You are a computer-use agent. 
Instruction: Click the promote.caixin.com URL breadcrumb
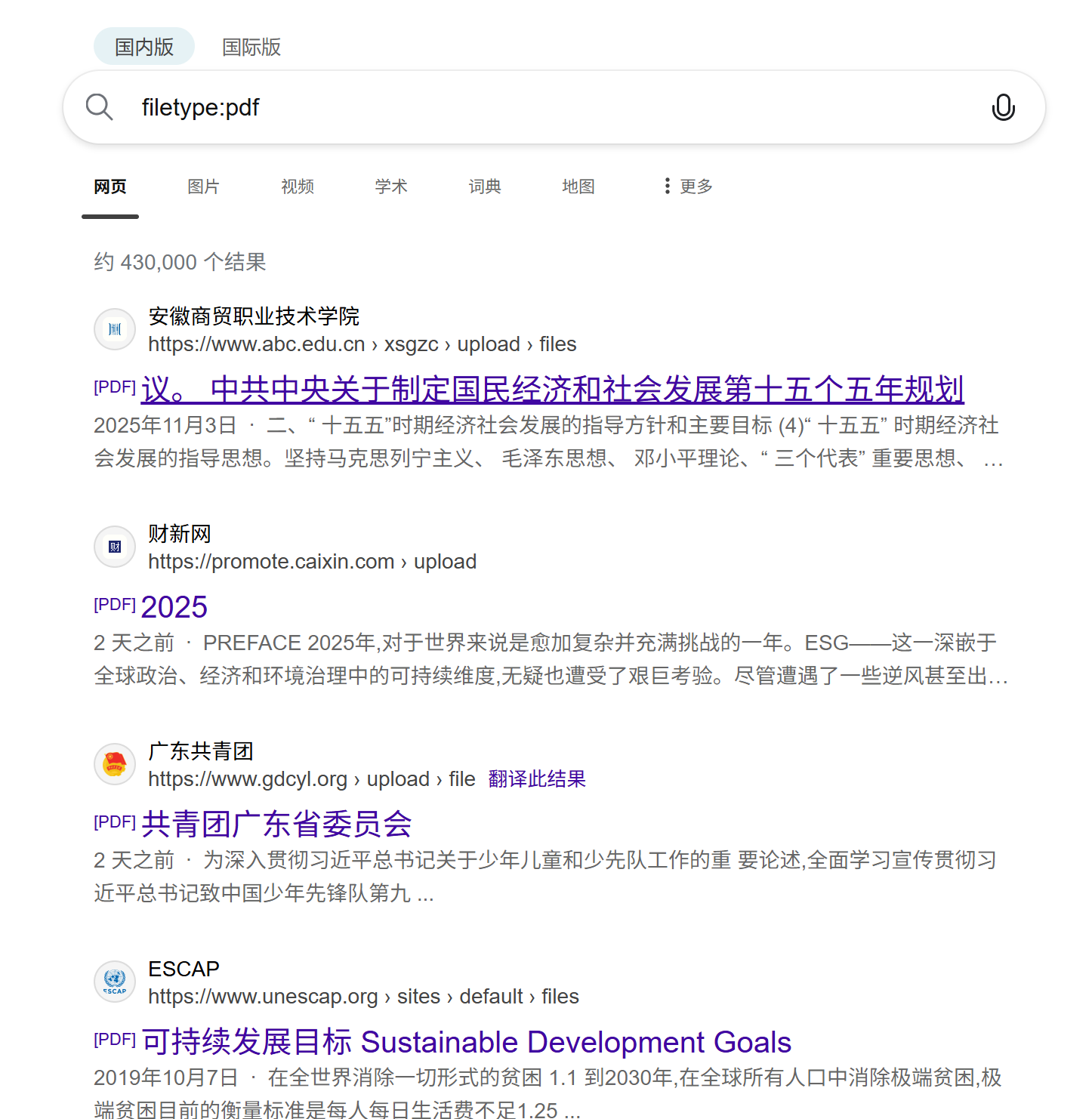[312, 562]
